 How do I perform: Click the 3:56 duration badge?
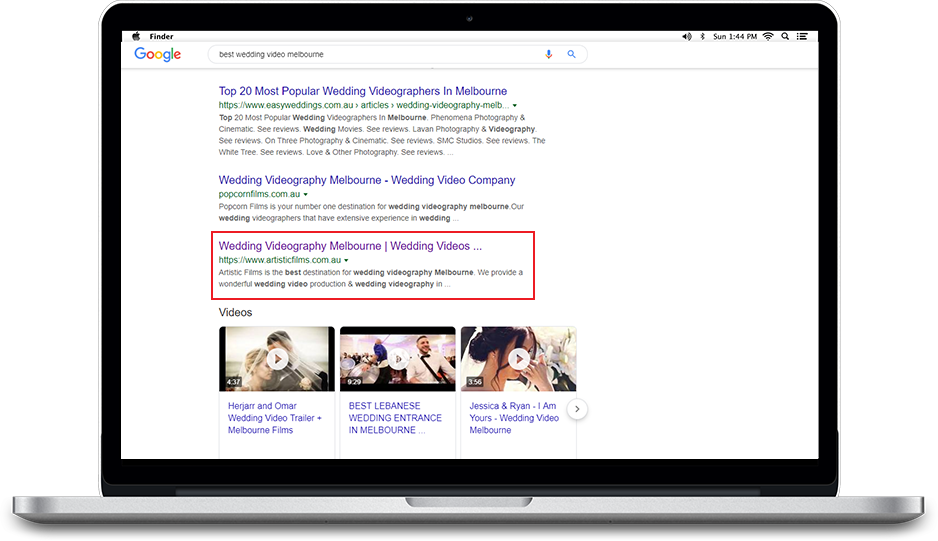pyautogui.click(x=475, y=382)
